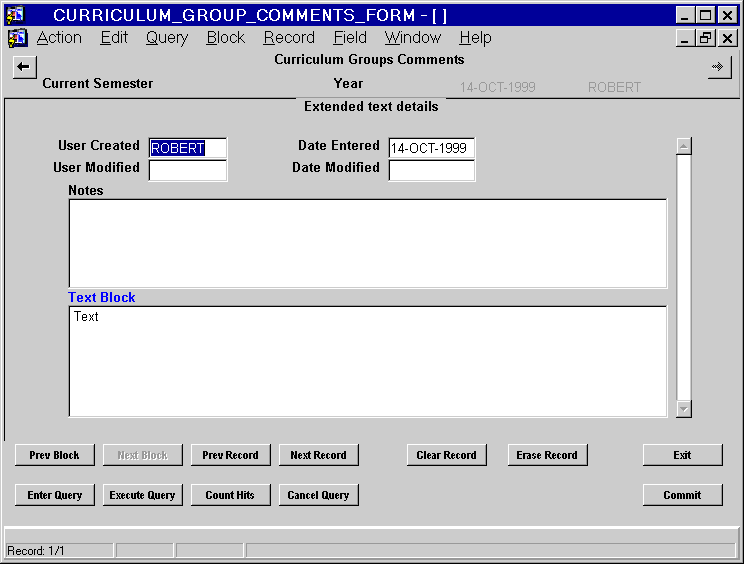Click the Count Hits button
The width and height of the screenshot is (744, 564).
[231, 495]
